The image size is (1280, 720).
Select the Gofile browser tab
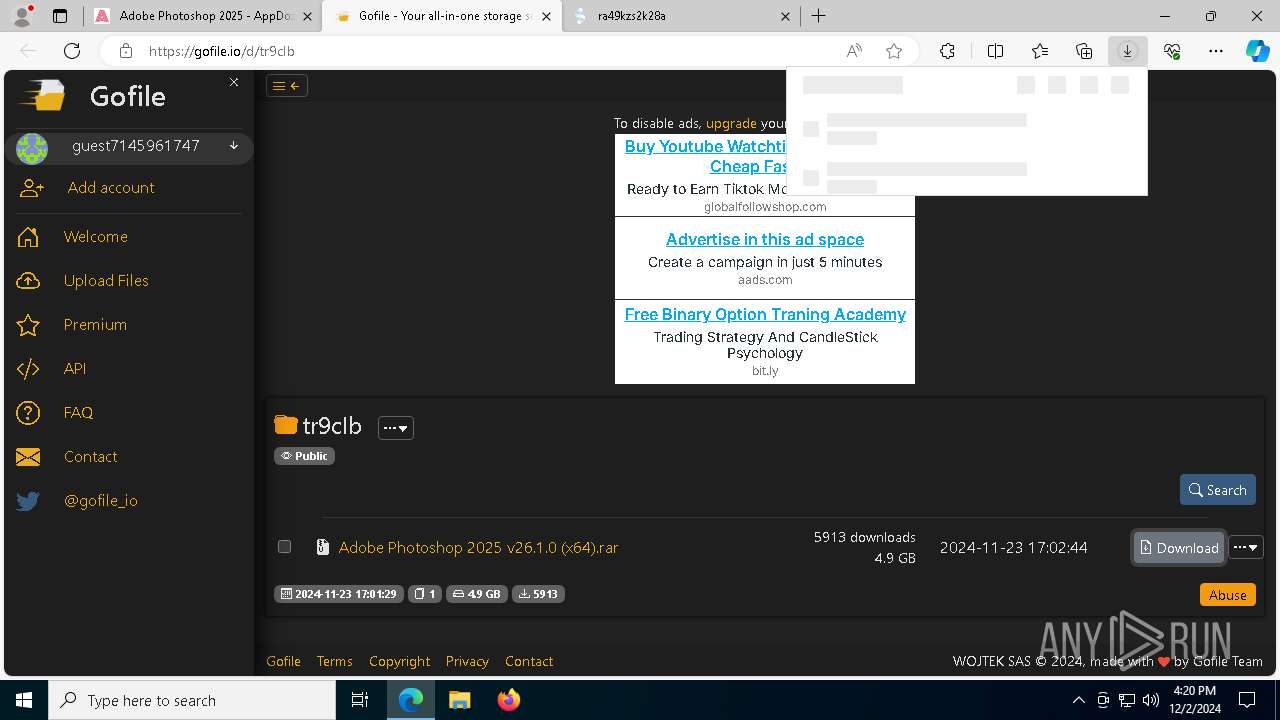click(x=442, y=16)
